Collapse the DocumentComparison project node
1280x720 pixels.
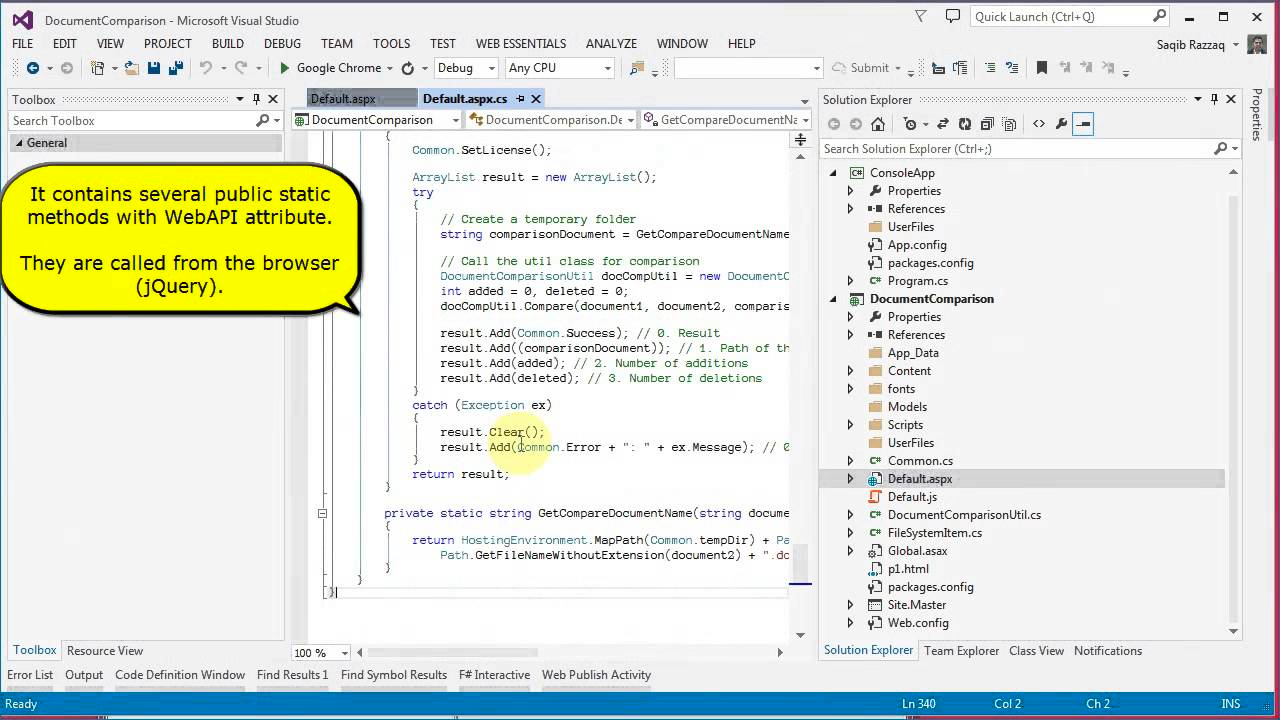click(832, 299)
